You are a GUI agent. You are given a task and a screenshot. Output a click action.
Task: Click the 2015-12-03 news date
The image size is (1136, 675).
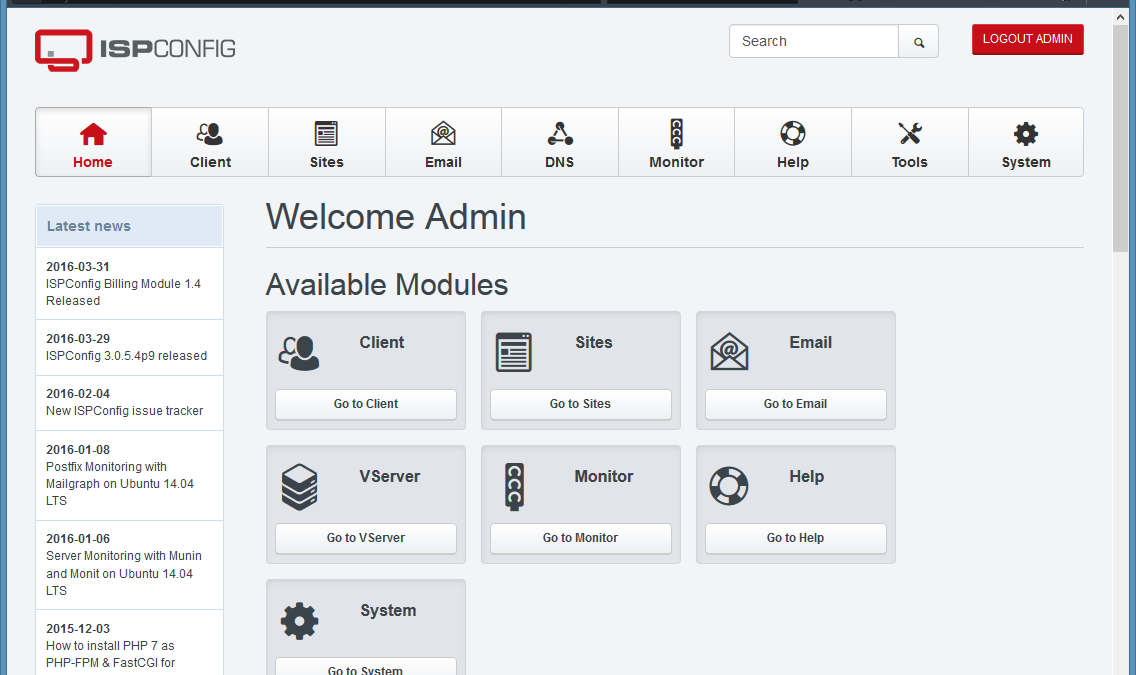pyautogui.click(x=78, y=628)
